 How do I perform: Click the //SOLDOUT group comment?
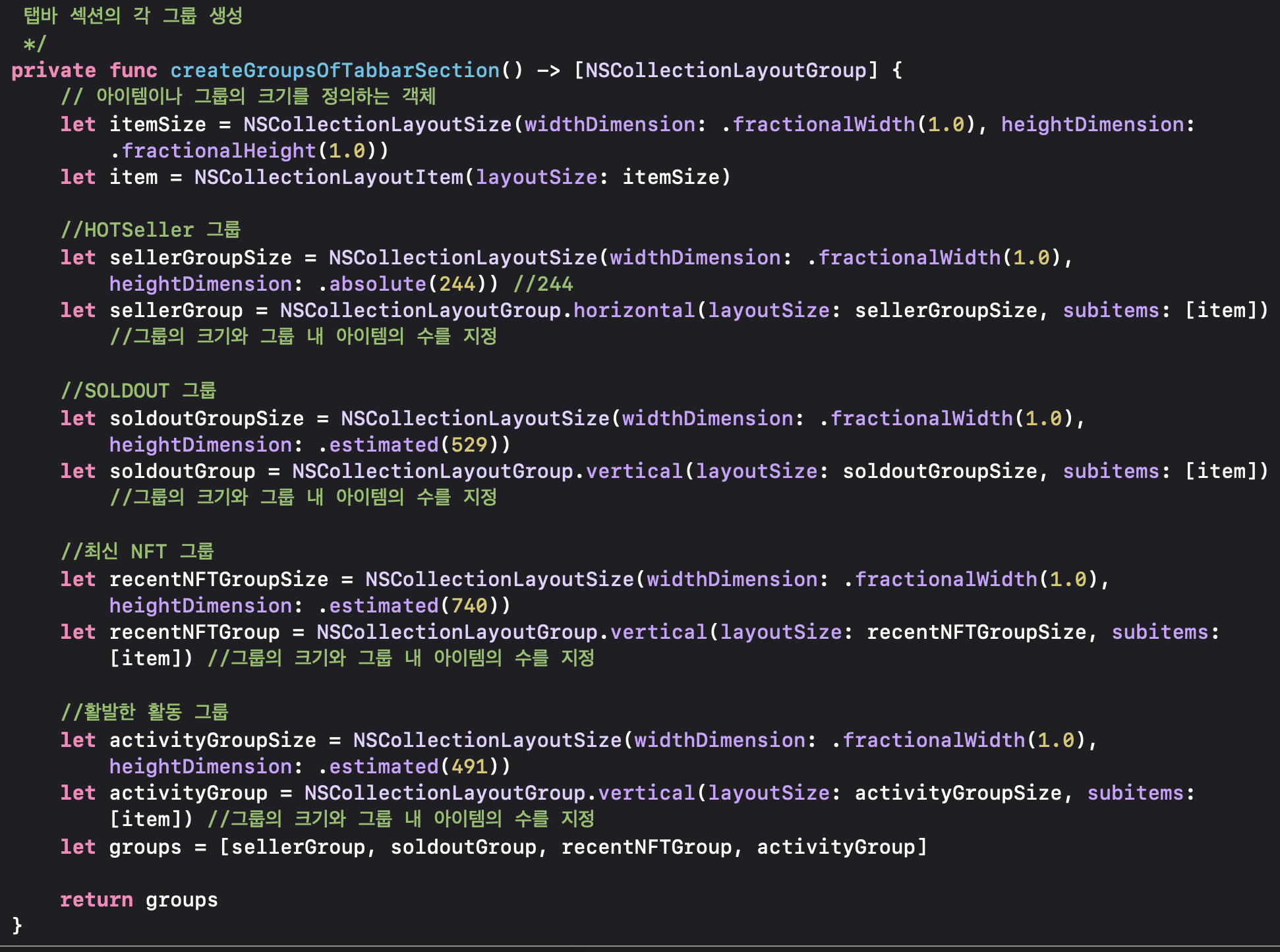coord(138,391)
